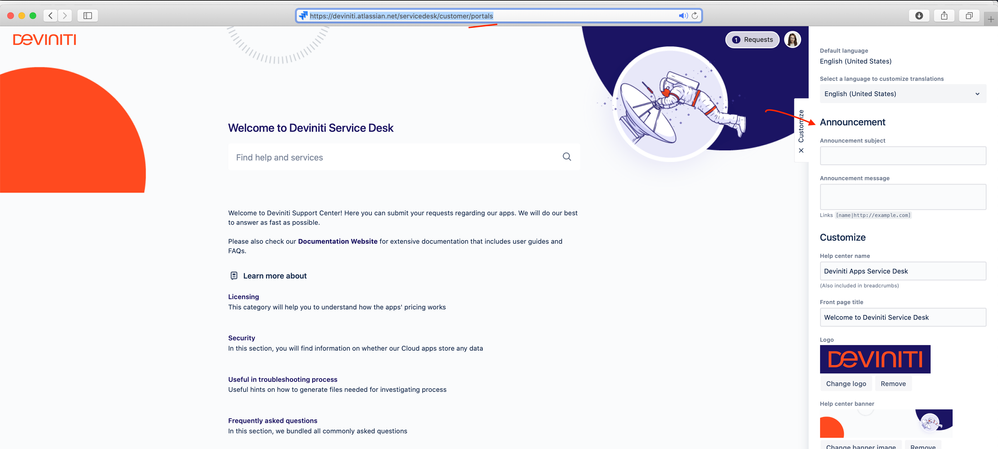Close the Customize side panel
This screenshot has height=449, width=998.
tap(801, 150)
